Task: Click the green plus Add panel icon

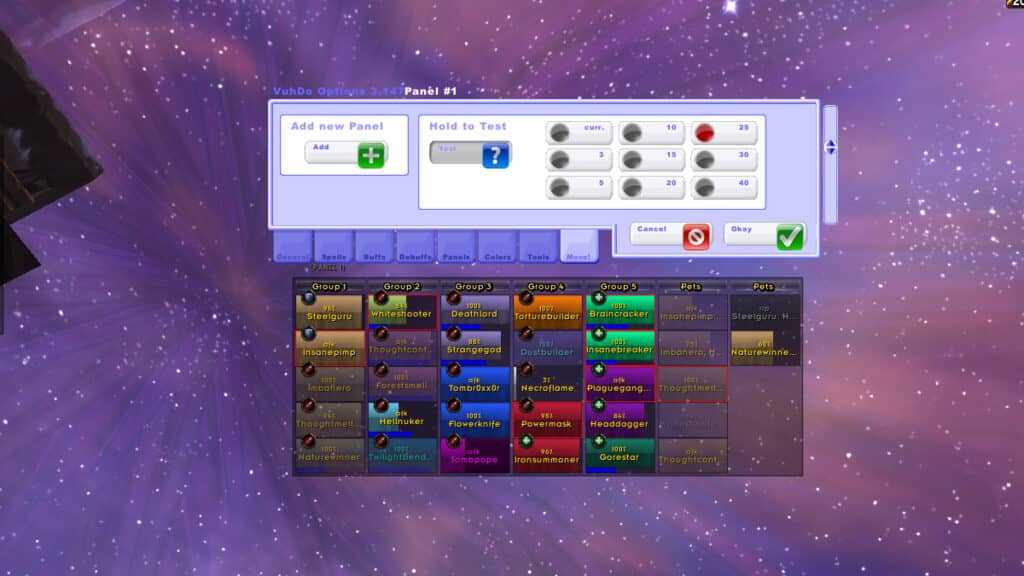Action: tap(371, 155)
